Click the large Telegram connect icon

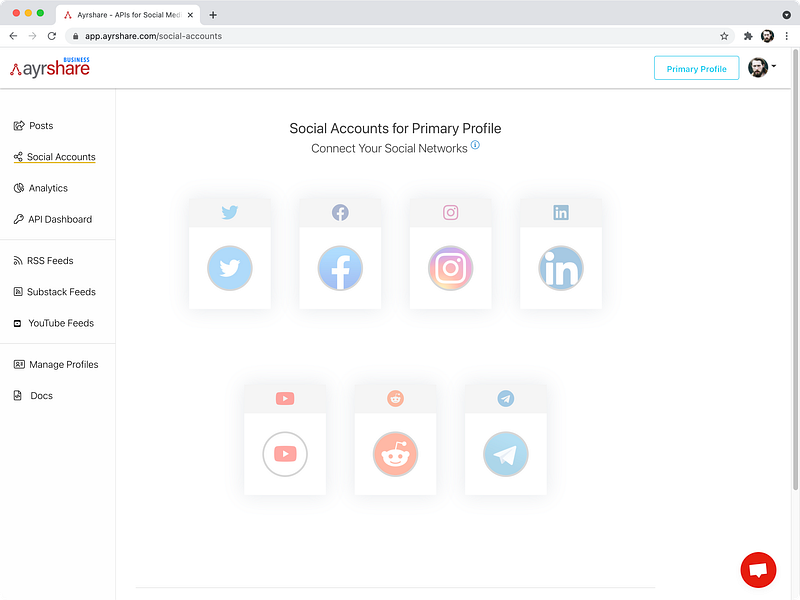(506, 454)
